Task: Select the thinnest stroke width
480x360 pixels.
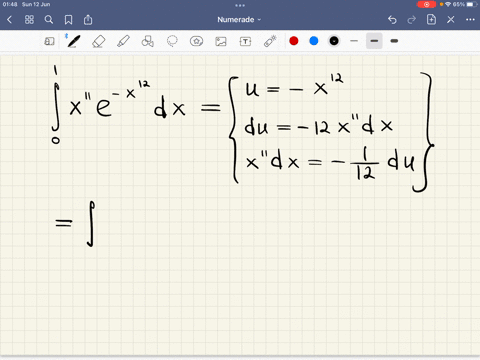Action: pyautogui.click(x=354, y=41)
